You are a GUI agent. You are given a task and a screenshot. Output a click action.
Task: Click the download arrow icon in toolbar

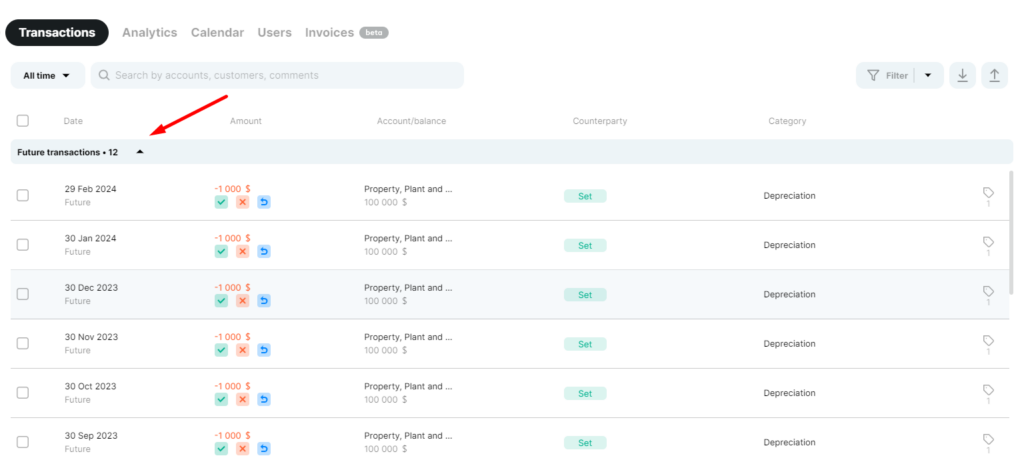pos(962,75)
